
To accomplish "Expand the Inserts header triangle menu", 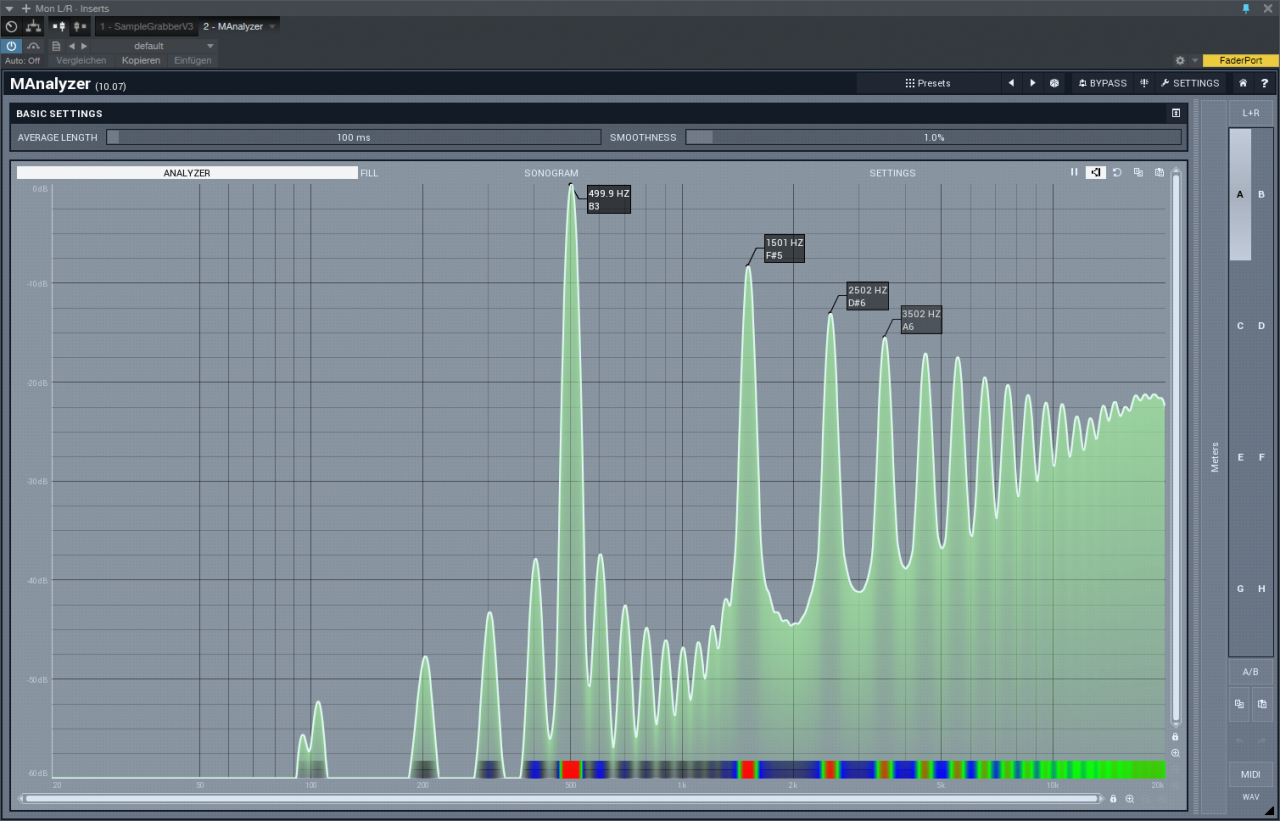I will pos(10,8).
